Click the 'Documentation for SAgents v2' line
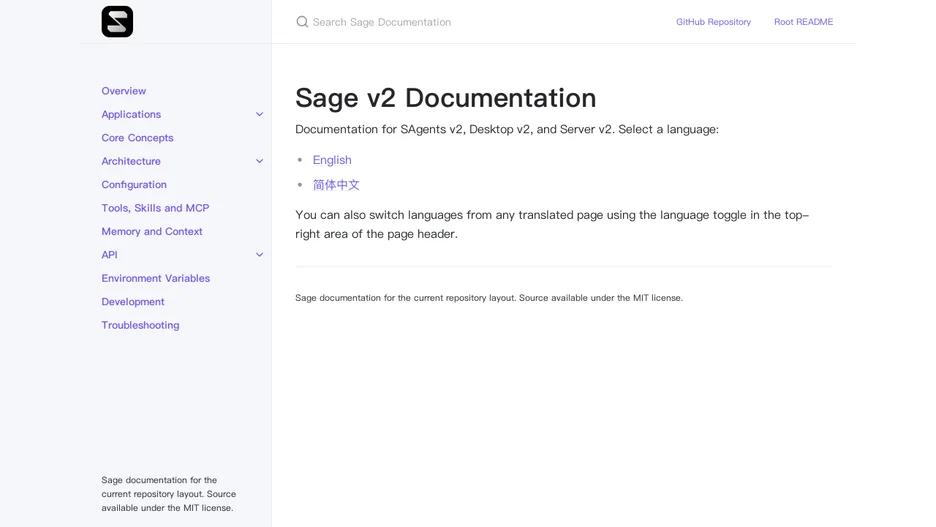936x527 pixels. pyautogui.click(x=507, y=130)
